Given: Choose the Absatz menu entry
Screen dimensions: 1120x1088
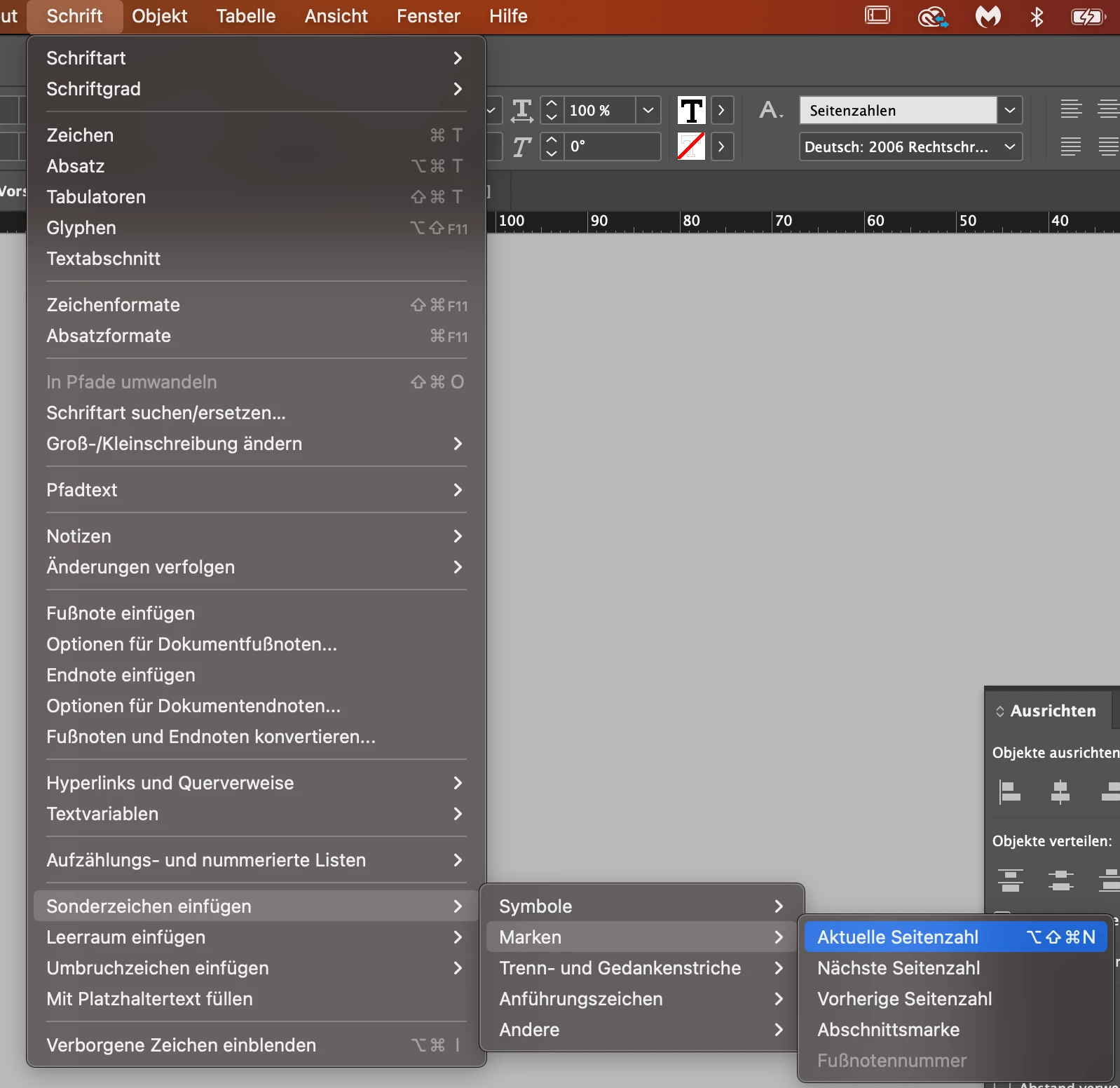Looking at the screenshot, I should click(256, 166).
